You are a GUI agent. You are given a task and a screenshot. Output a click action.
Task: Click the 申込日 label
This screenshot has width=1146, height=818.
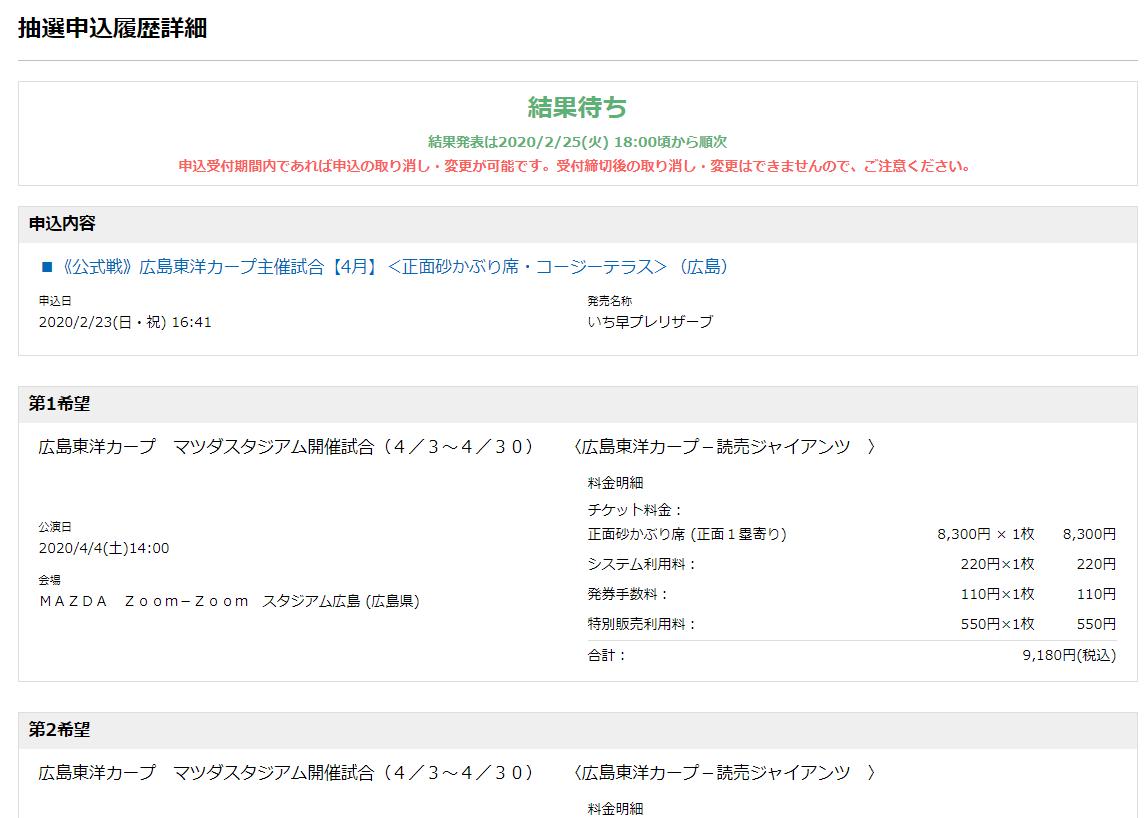click(x=55, y=300)
